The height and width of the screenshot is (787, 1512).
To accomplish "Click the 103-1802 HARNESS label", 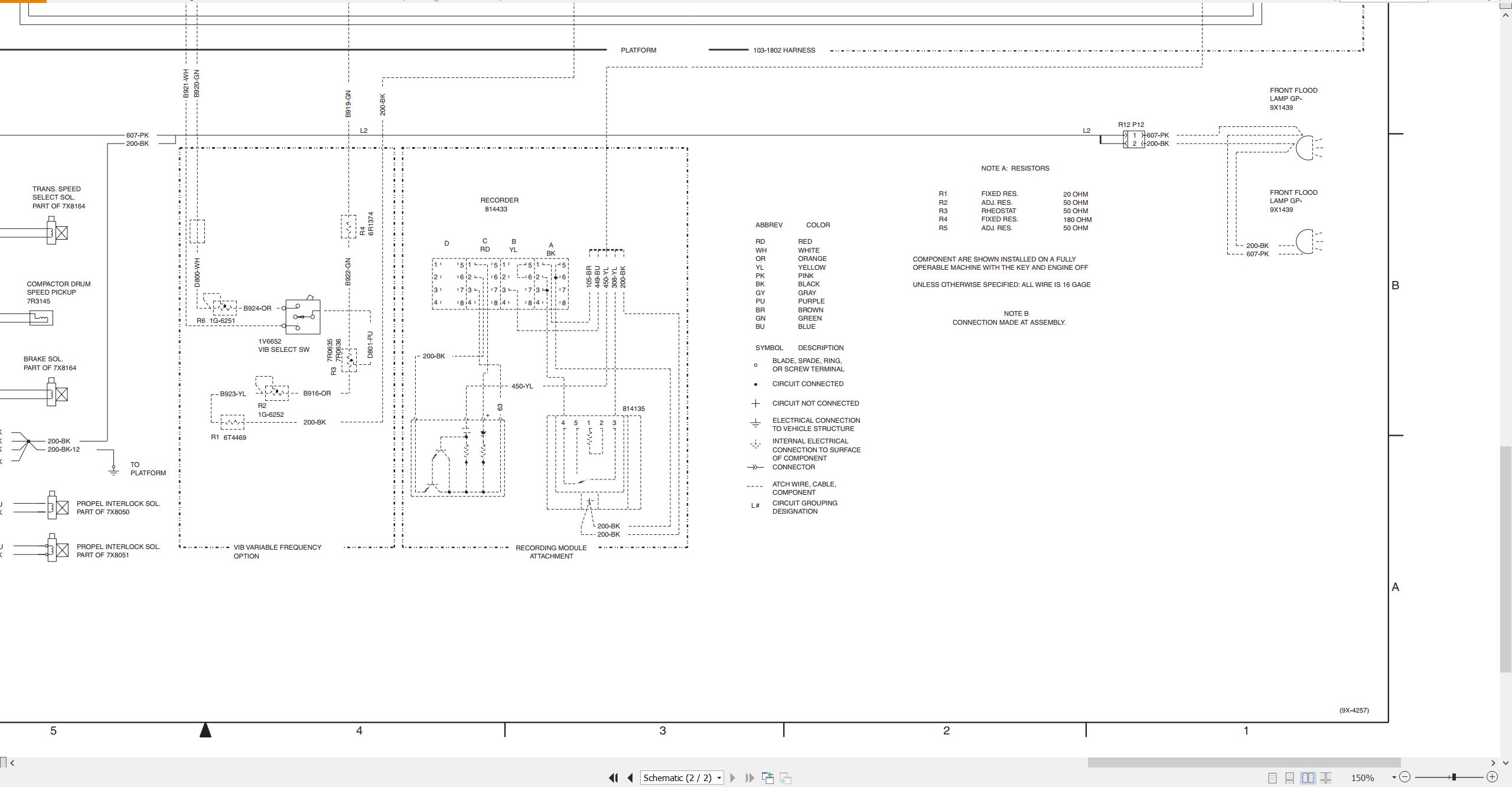I will click(x=784, y=50).
